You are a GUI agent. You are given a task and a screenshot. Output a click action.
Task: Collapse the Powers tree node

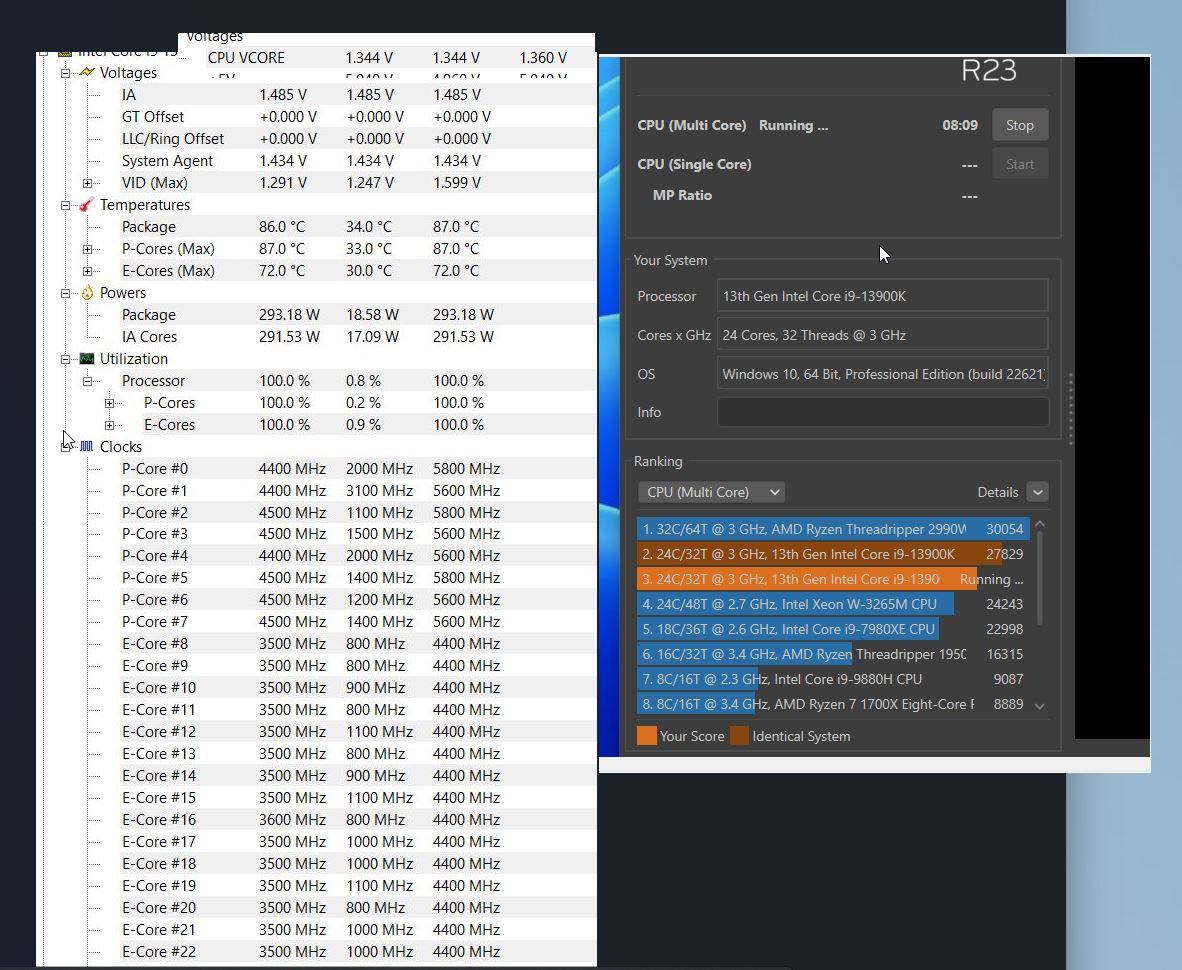coord(66,293)
